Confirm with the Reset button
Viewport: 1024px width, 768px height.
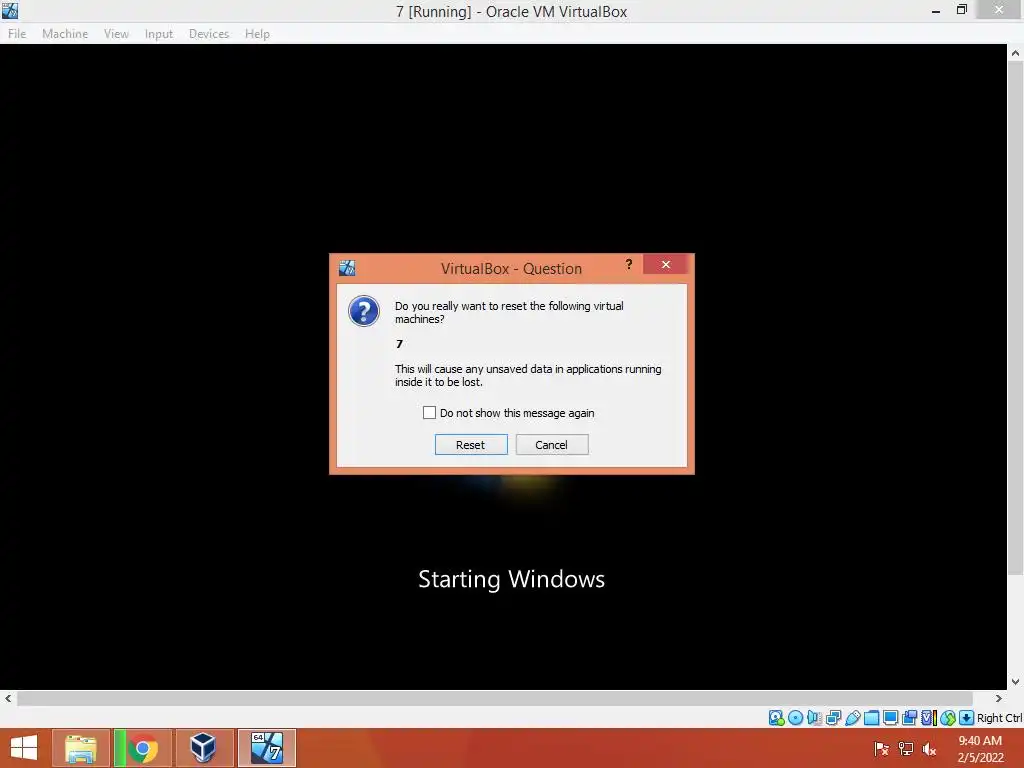tap(471, 445)
